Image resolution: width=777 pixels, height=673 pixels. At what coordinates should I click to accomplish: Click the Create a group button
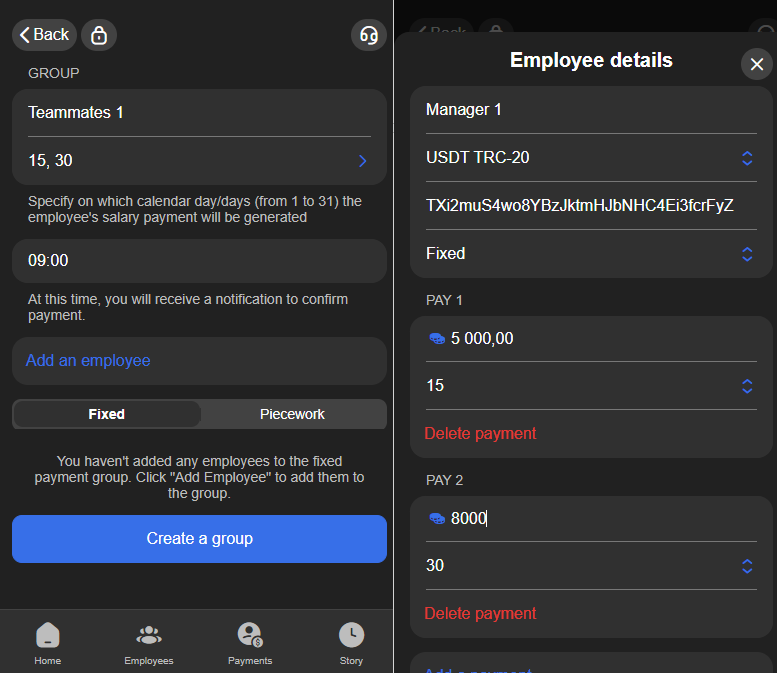(199, 539)
